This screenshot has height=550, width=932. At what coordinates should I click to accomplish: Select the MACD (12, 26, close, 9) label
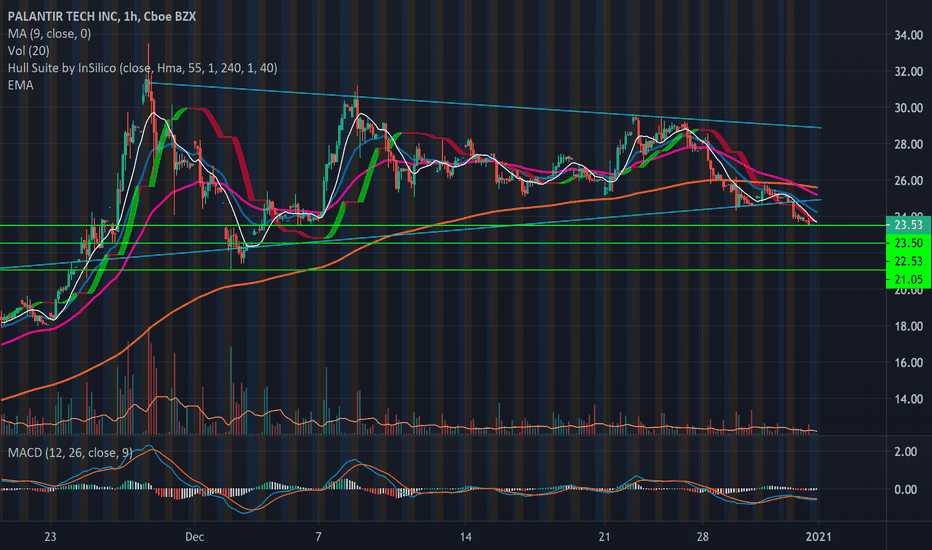pos(70,452)
